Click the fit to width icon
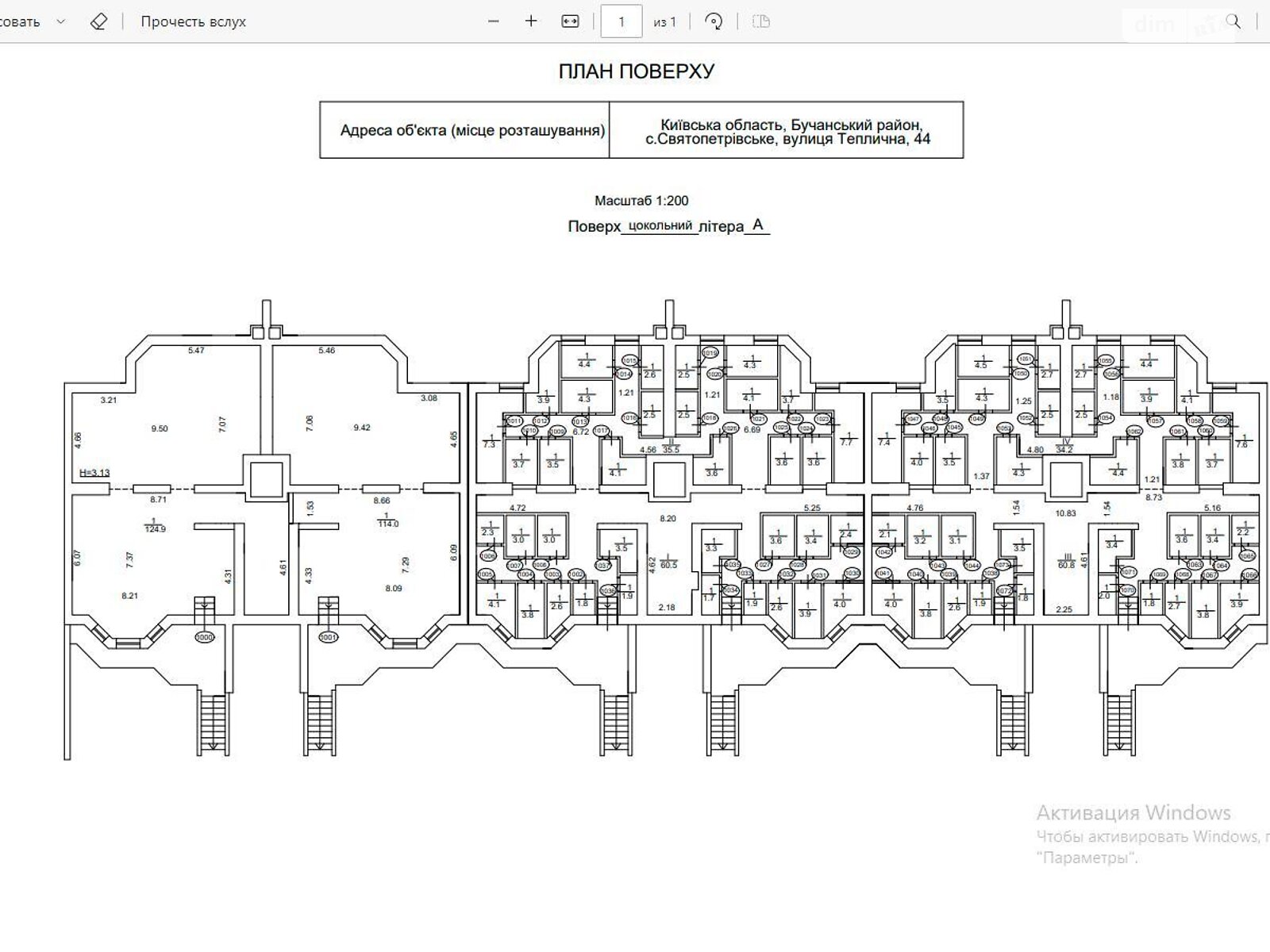The width and height of the screenshot is (1270, 952). pyautogui.click(x=570, y=21)
